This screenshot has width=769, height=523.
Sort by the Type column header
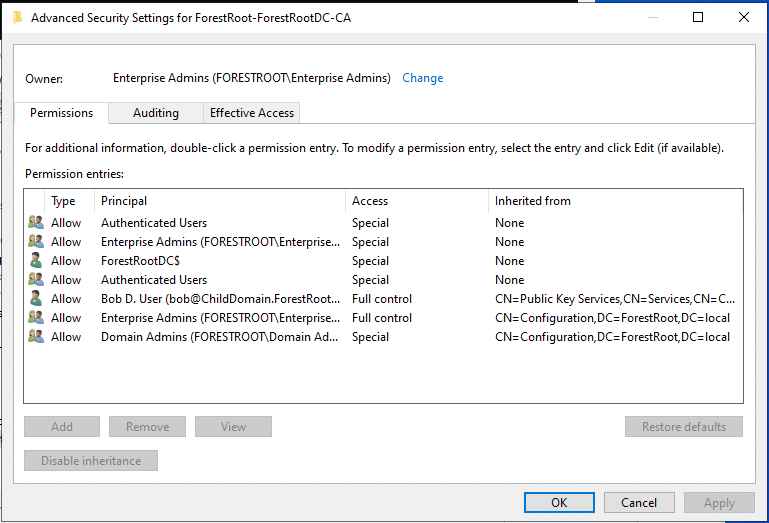69,201
